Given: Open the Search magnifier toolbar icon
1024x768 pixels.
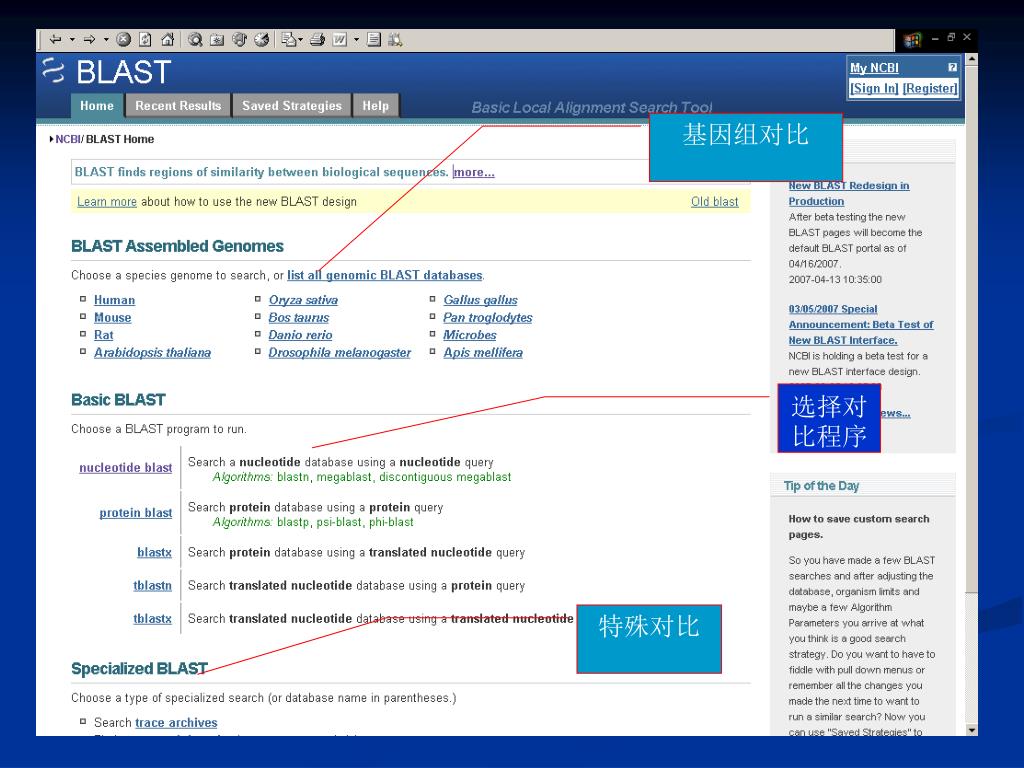Looking at the screenshot, I should pyautogui.click(x=195, y=40).
